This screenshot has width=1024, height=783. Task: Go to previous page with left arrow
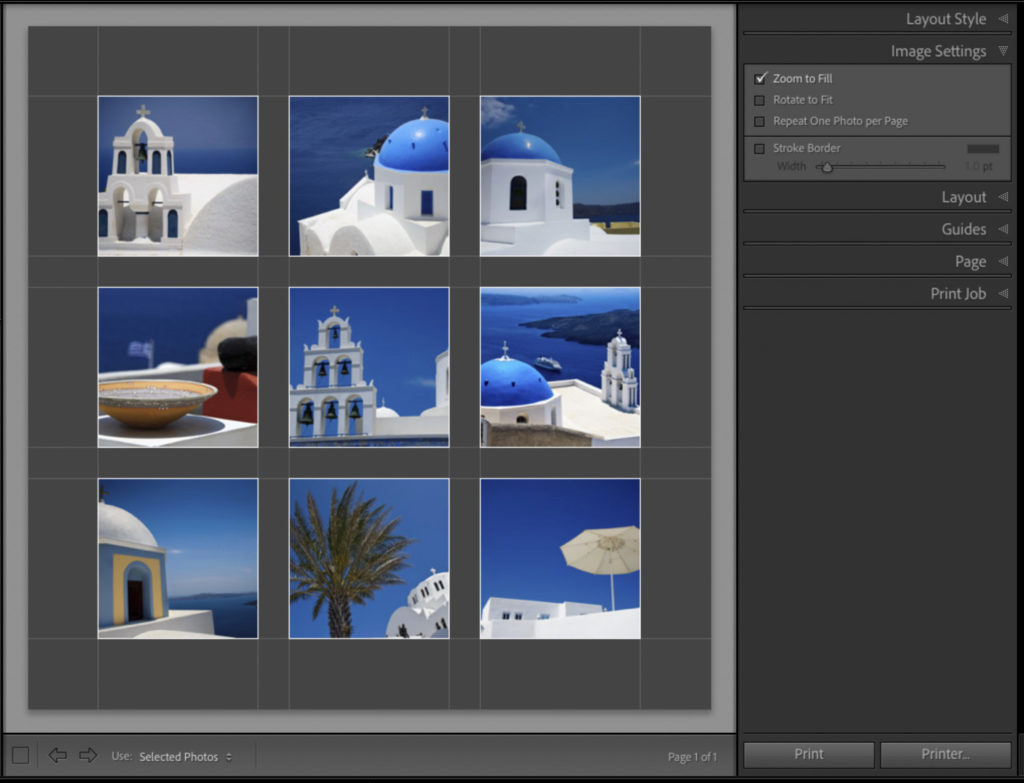(x=58, y=755)
